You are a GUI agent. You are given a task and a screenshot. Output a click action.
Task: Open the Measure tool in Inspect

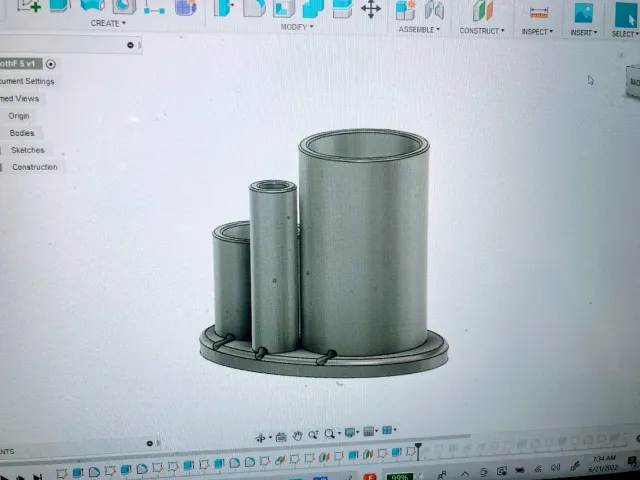tap(539, 13)
